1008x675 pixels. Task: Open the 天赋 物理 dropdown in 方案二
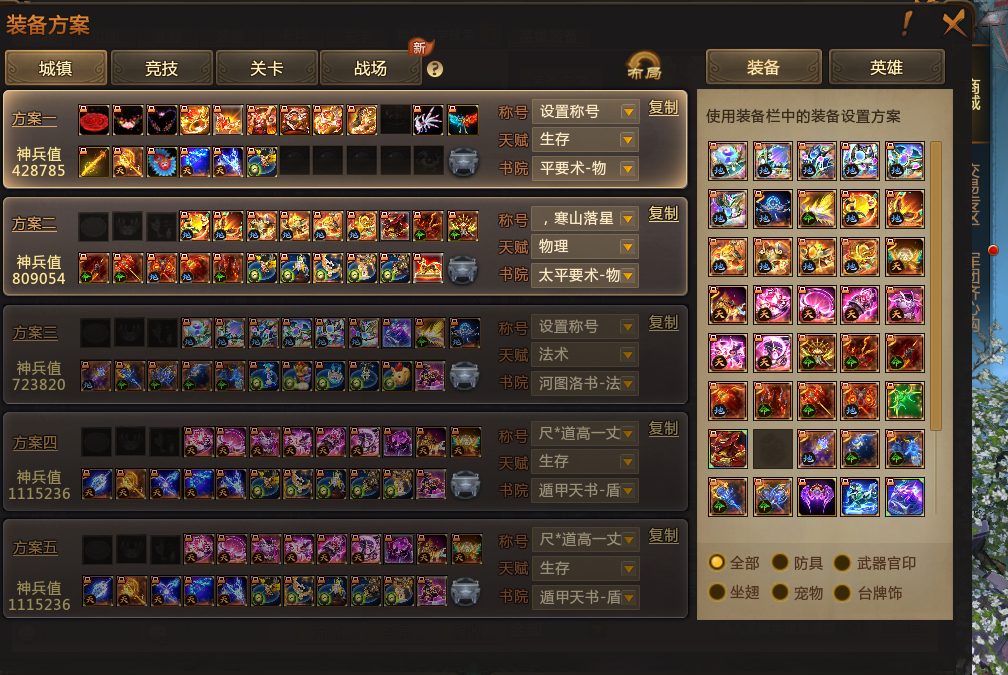(x=584, y=247)
